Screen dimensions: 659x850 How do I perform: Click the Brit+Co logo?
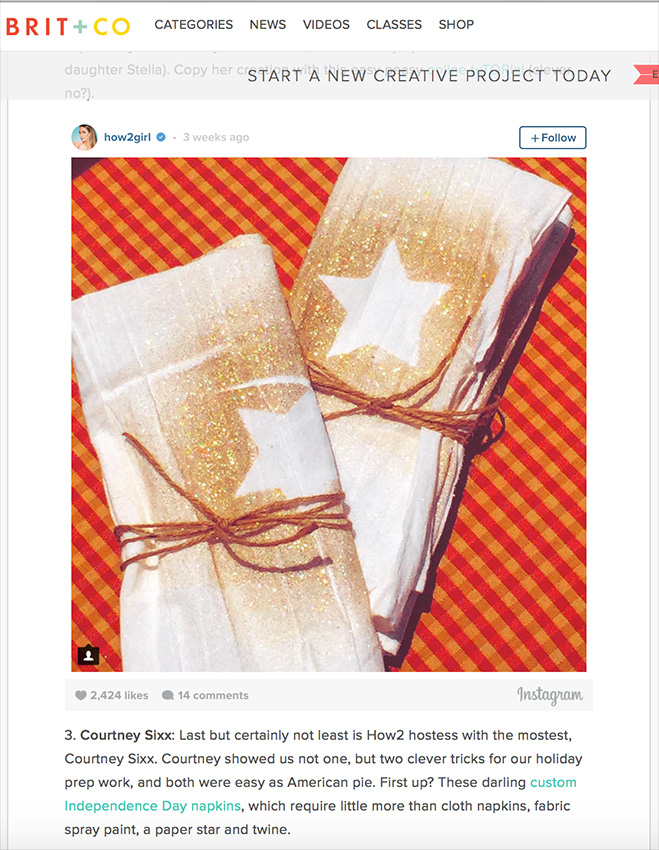(x=68, y=25)
